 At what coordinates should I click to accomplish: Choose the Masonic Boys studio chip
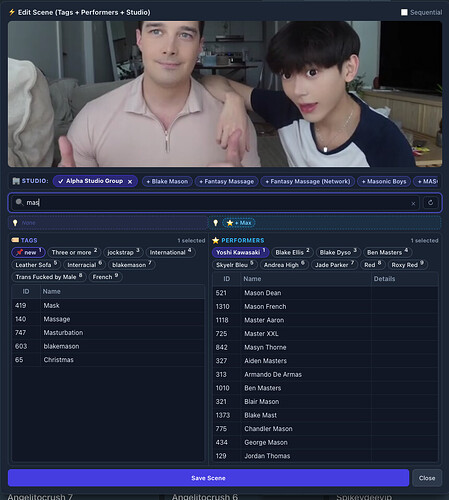tap(384, 182)
